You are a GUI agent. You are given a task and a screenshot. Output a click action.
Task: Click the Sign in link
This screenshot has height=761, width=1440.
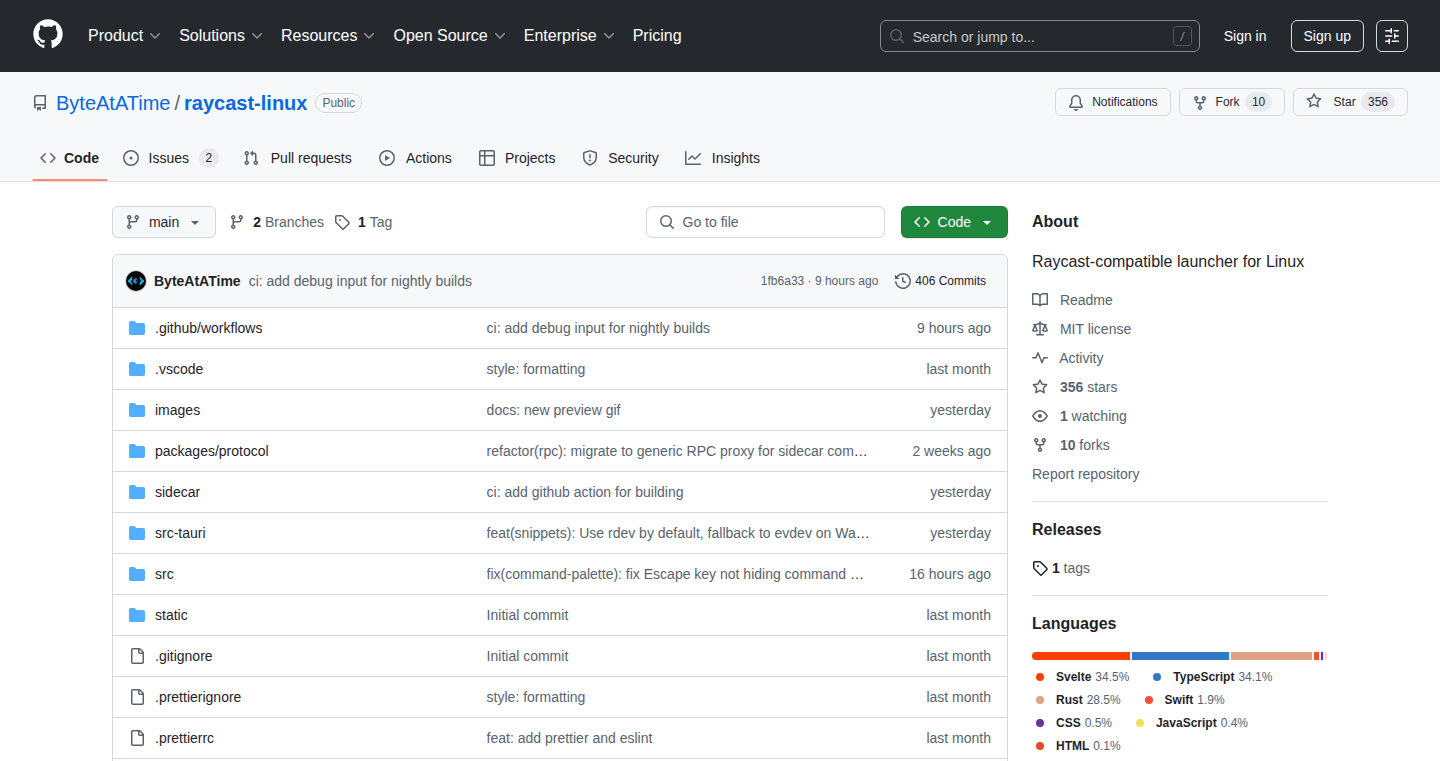(x=1245, y=36)
